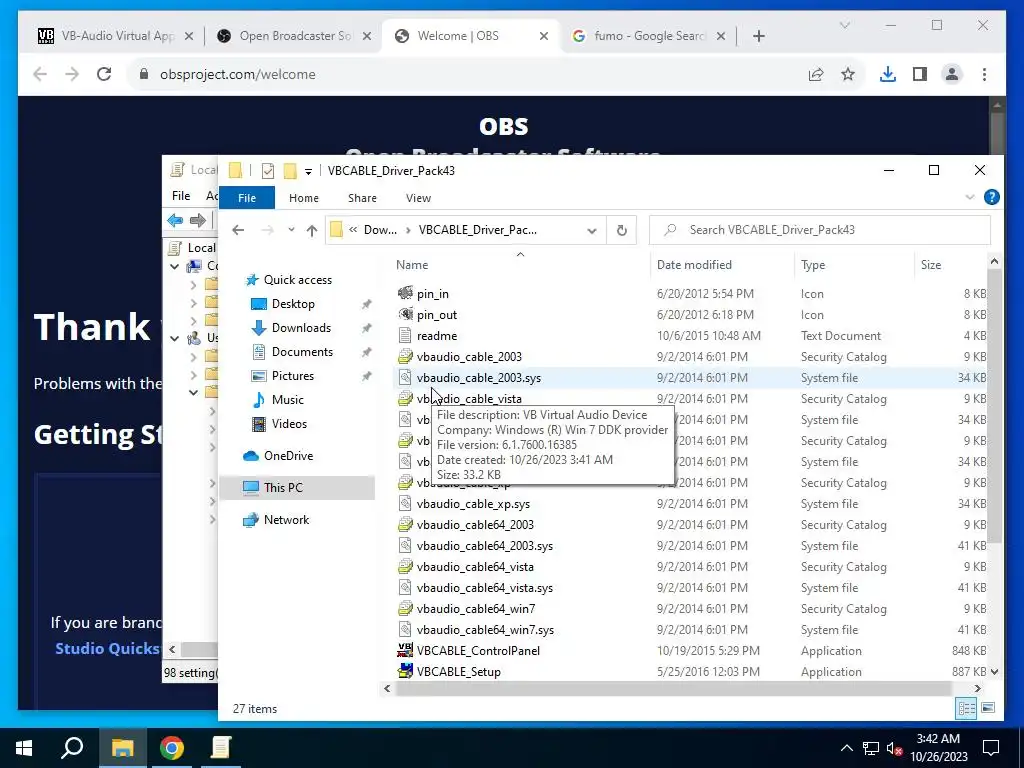The height and width of the screenshot is (768, 1024).
Task: Open the Share ribbon tab
Action: [362, 198]
